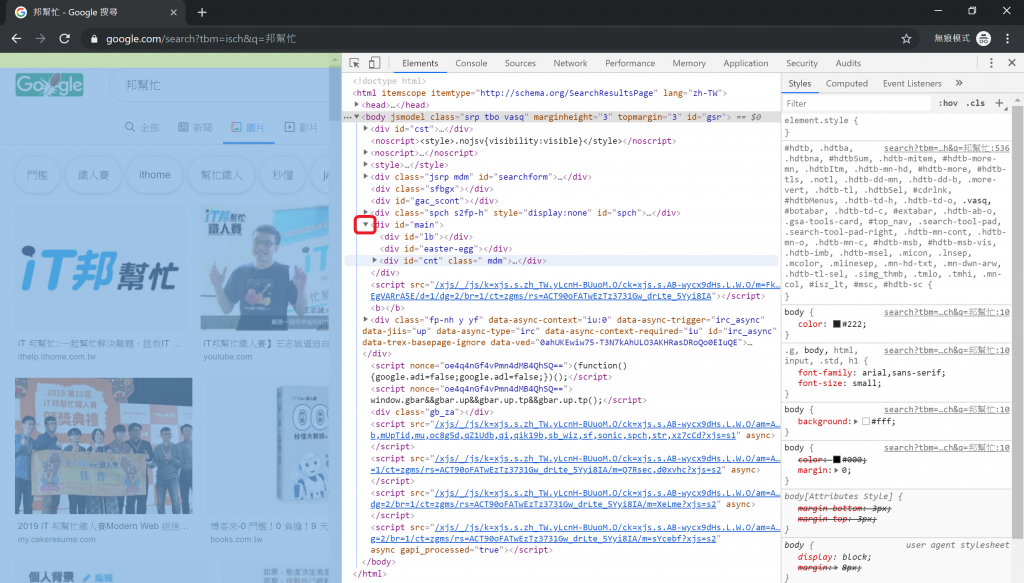Bookmark this page with star icon
1024x583 pixels.
(x=906, y=39)
